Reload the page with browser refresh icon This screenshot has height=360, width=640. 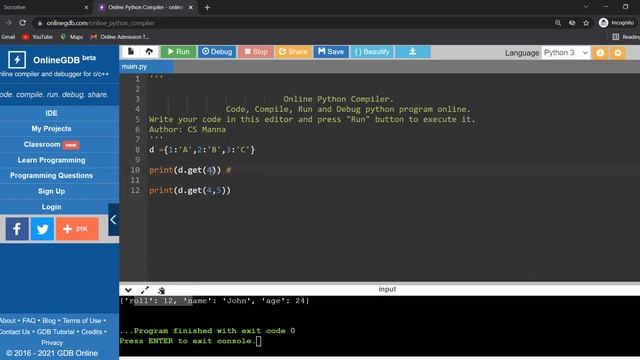pyautogui.click(x=23, y=23)
